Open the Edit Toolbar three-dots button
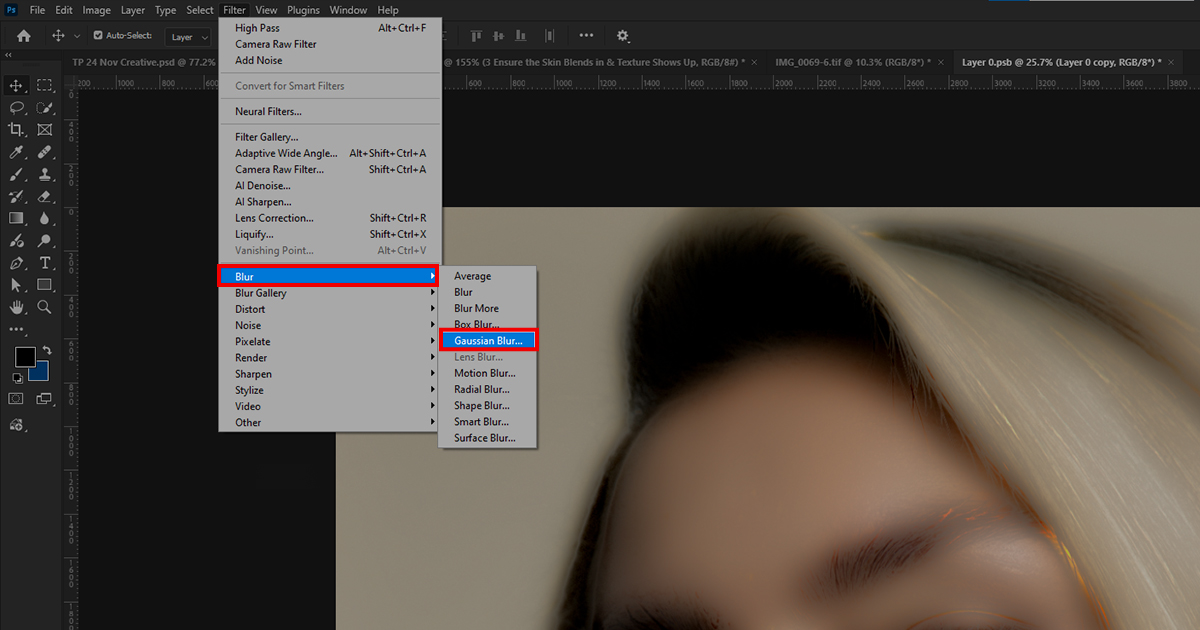This screenshot has height=630, width=1200. pos(16,329)
